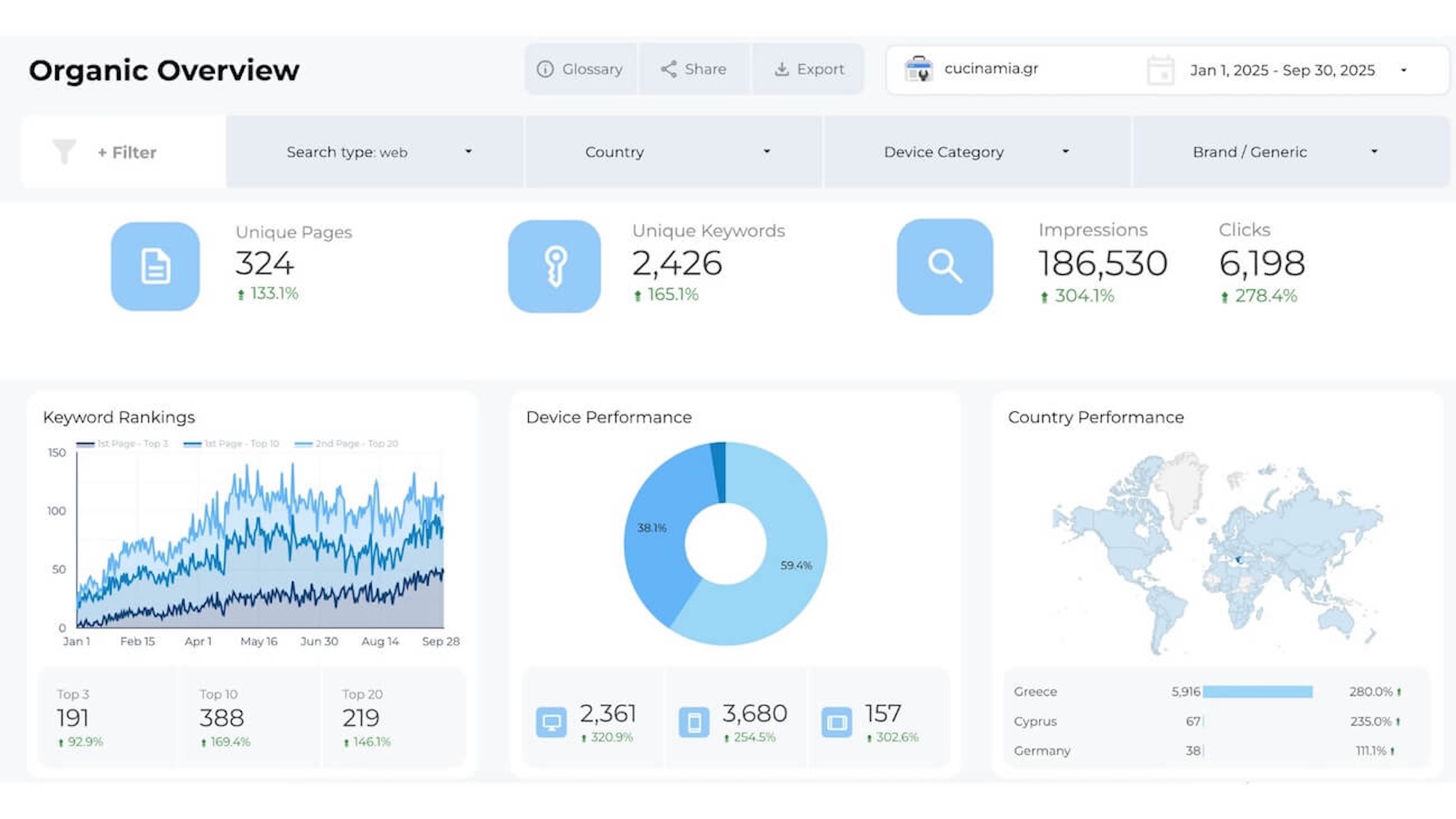Click the Unique Pages document icon
Viewport: 1456px width, 819px height.
(156, 267)
